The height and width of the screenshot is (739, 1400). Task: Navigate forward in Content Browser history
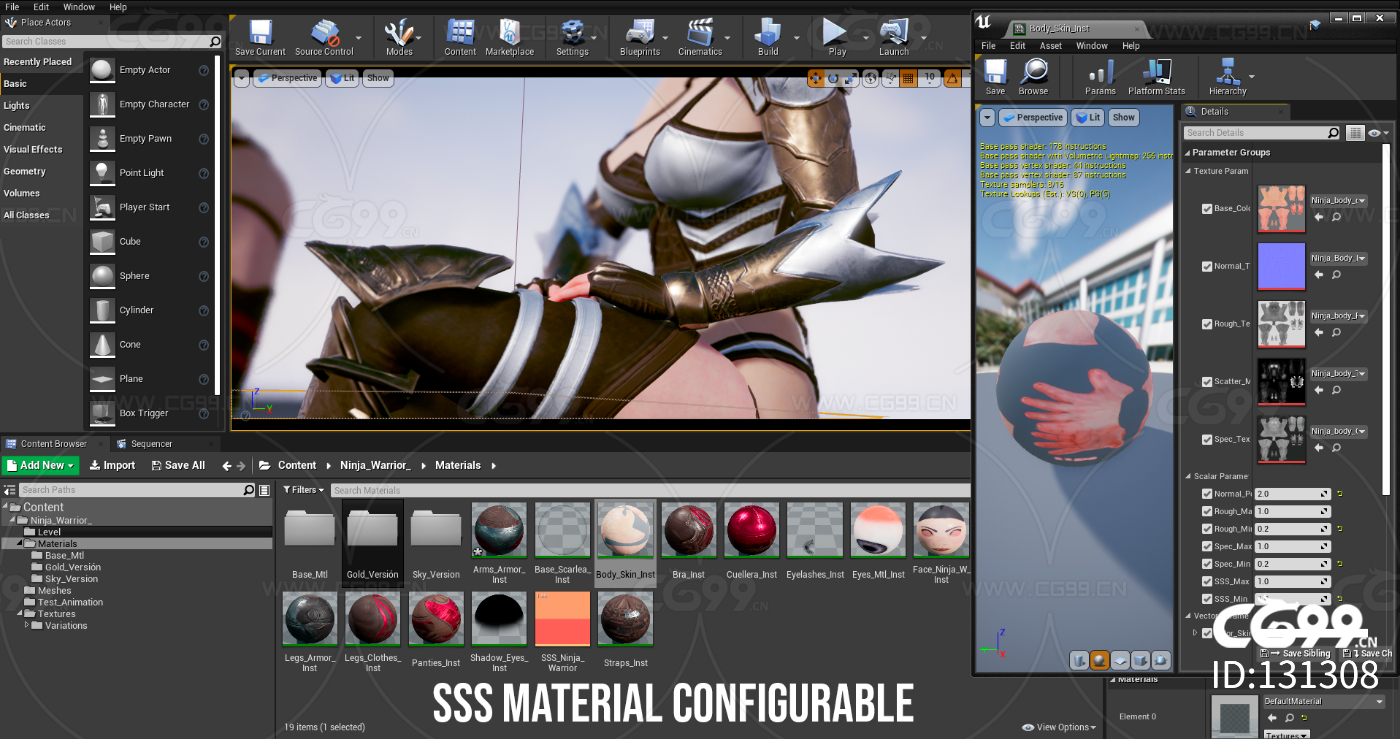point(242,465)
